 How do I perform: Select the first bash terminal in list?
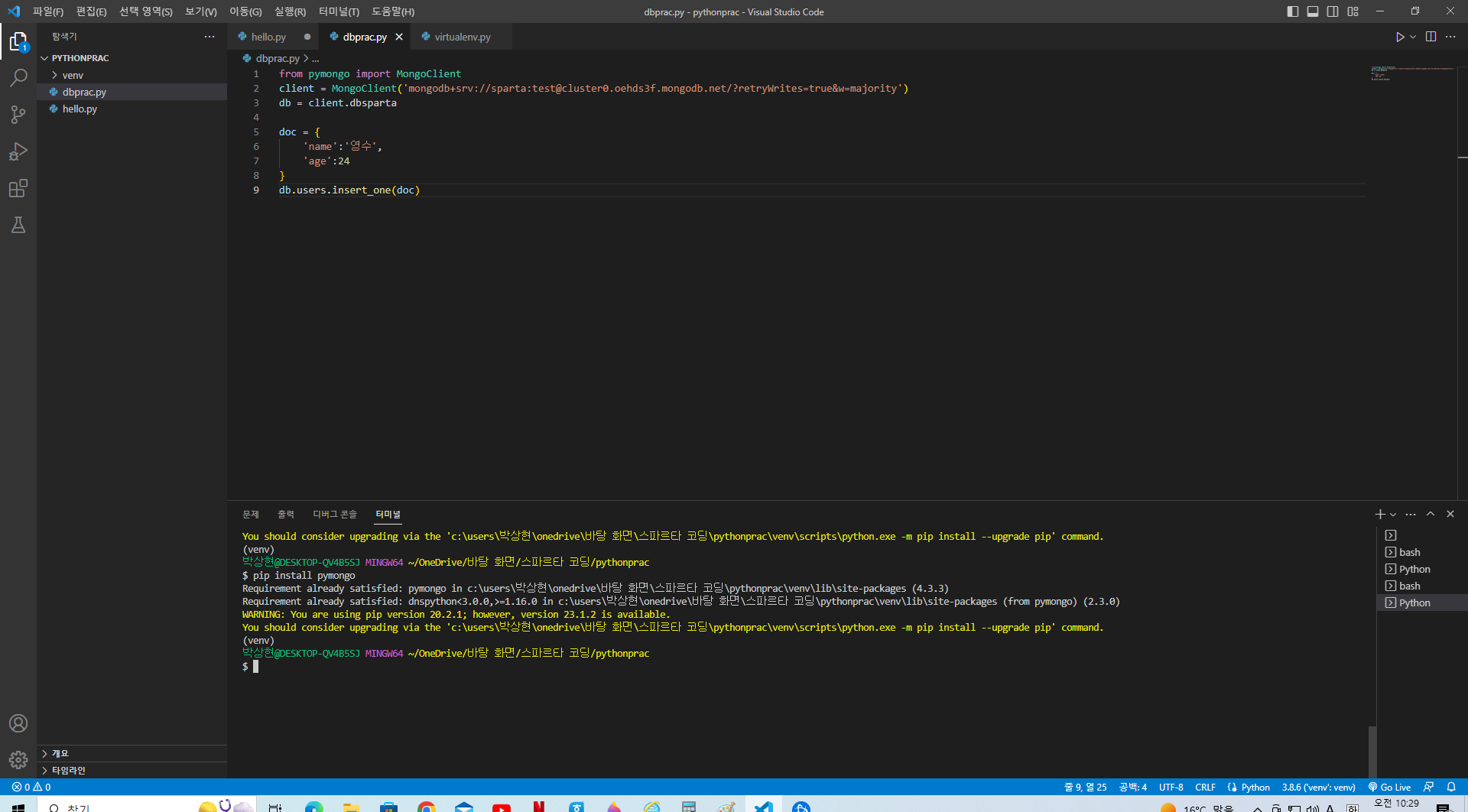coord(1422,552)
